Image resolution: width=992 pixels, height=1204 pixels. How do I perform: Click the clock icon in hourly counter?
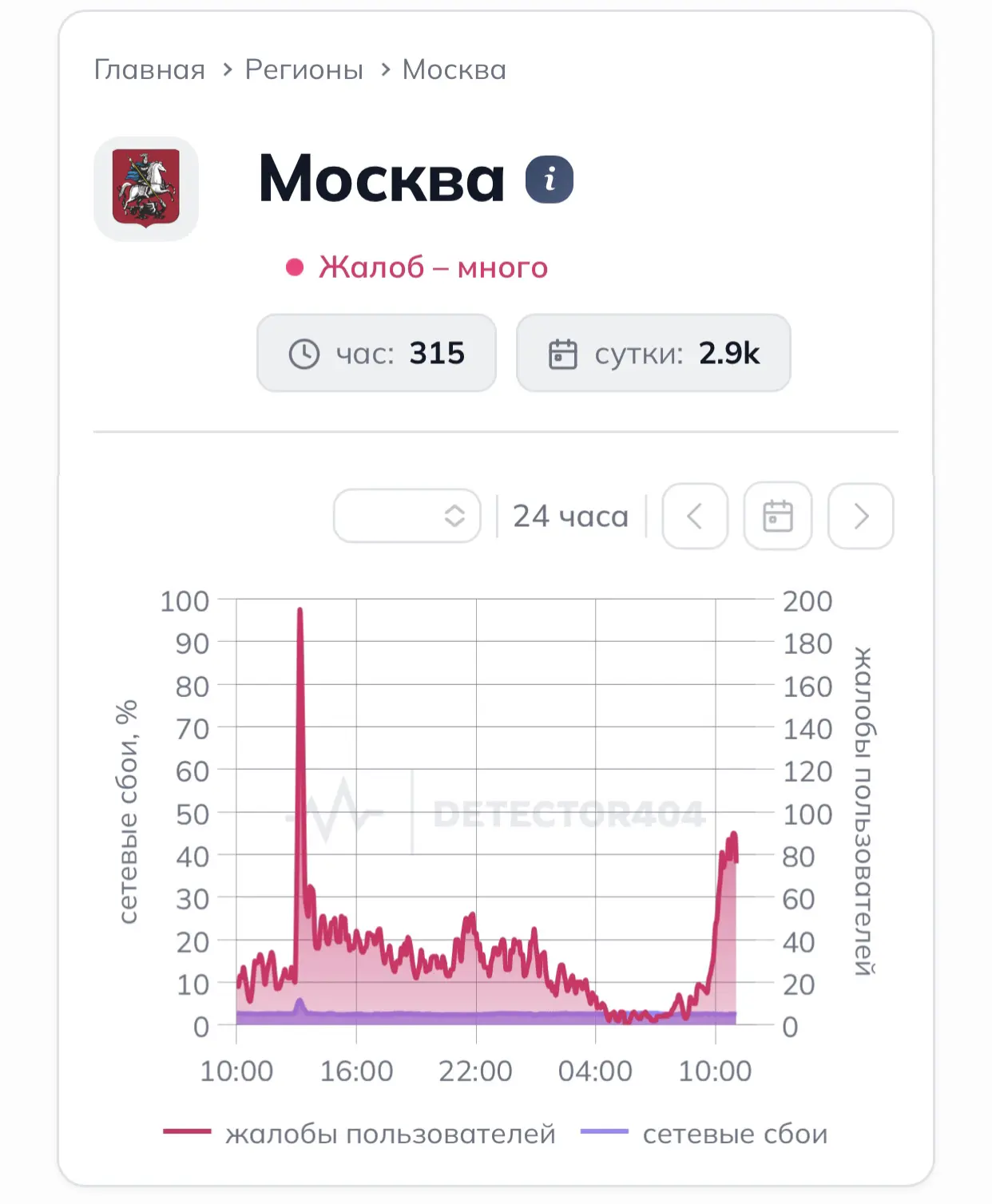pos(304,353)
